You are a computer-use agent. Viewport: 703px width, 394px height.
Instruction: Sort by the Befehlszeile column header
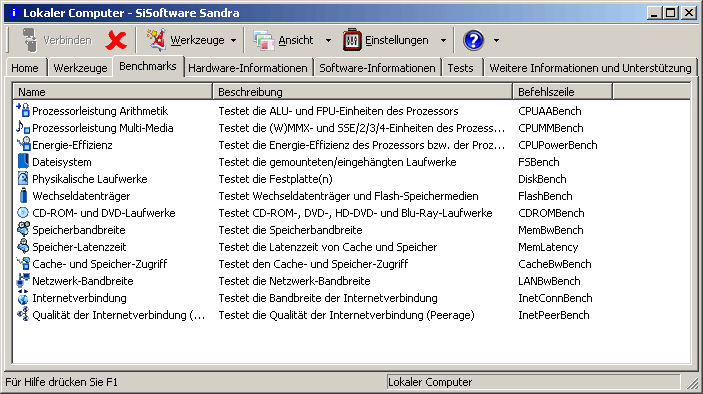pyautogui.click(x=562, y=92)
